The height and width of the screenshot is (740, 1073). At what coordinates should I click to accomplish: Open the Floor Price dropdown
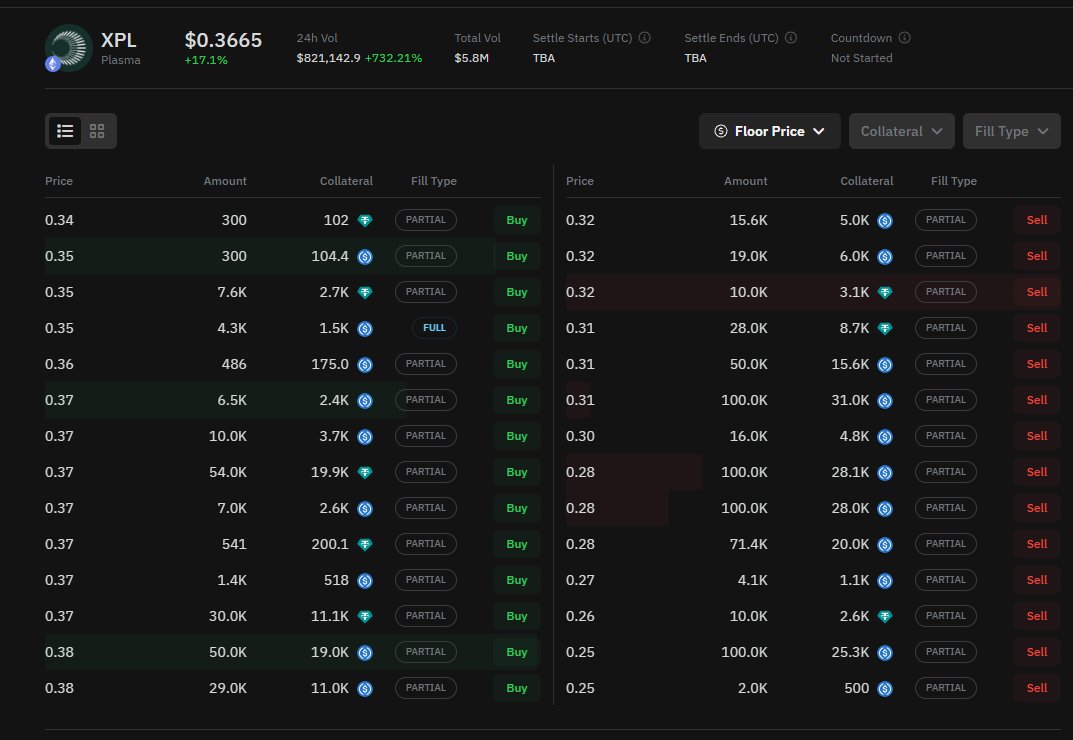[x=769, y=131]
